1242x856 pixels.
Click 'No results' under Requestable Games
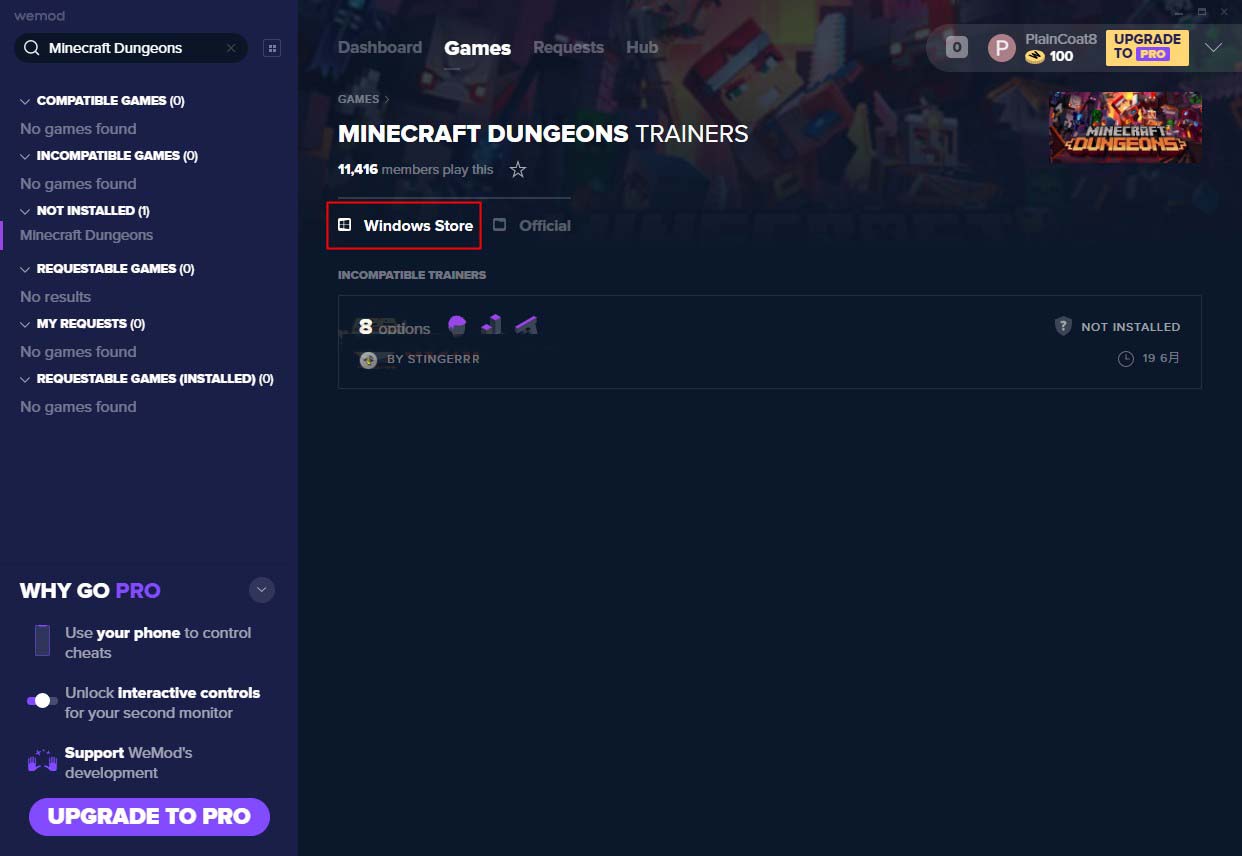pos(55,297)
